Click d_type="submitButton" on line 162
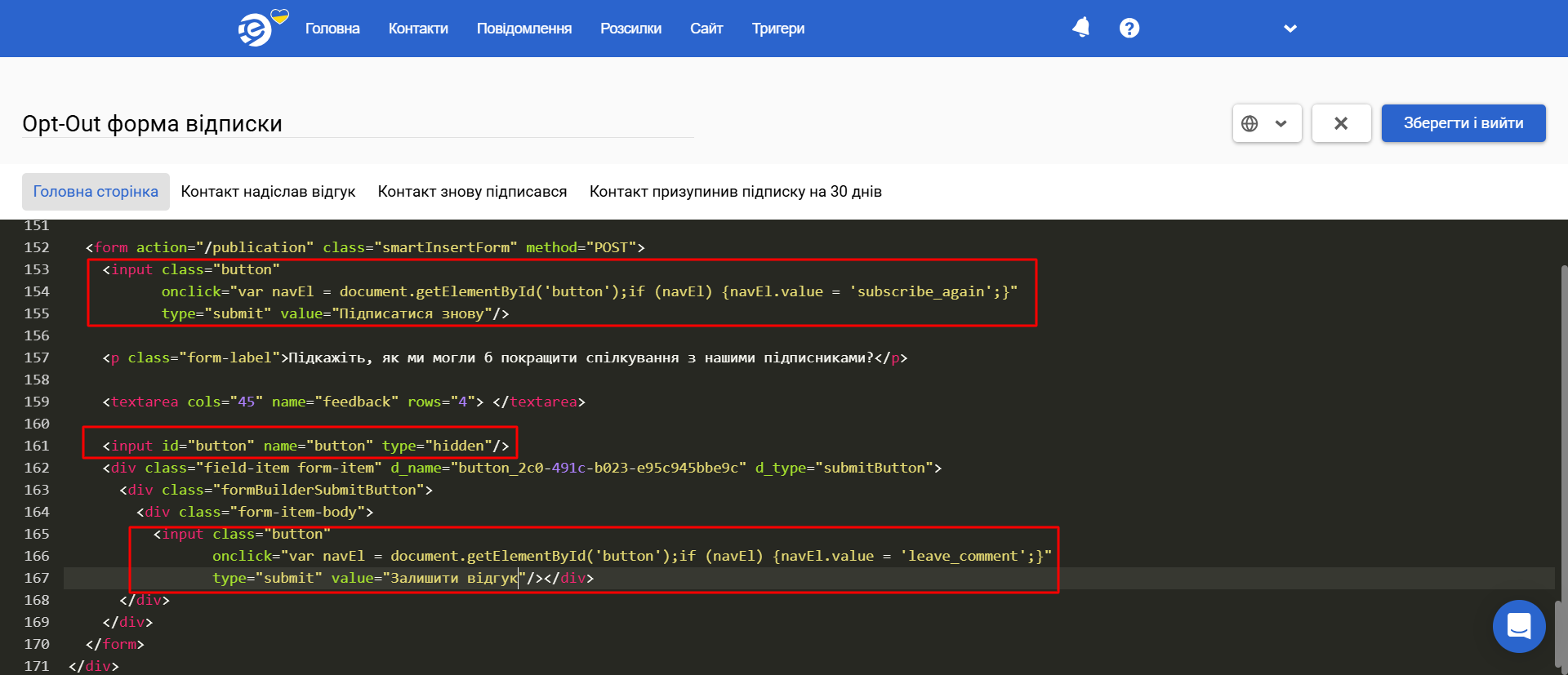The width and height of the screenshot is (1568, 675). [x=844, y=468]
